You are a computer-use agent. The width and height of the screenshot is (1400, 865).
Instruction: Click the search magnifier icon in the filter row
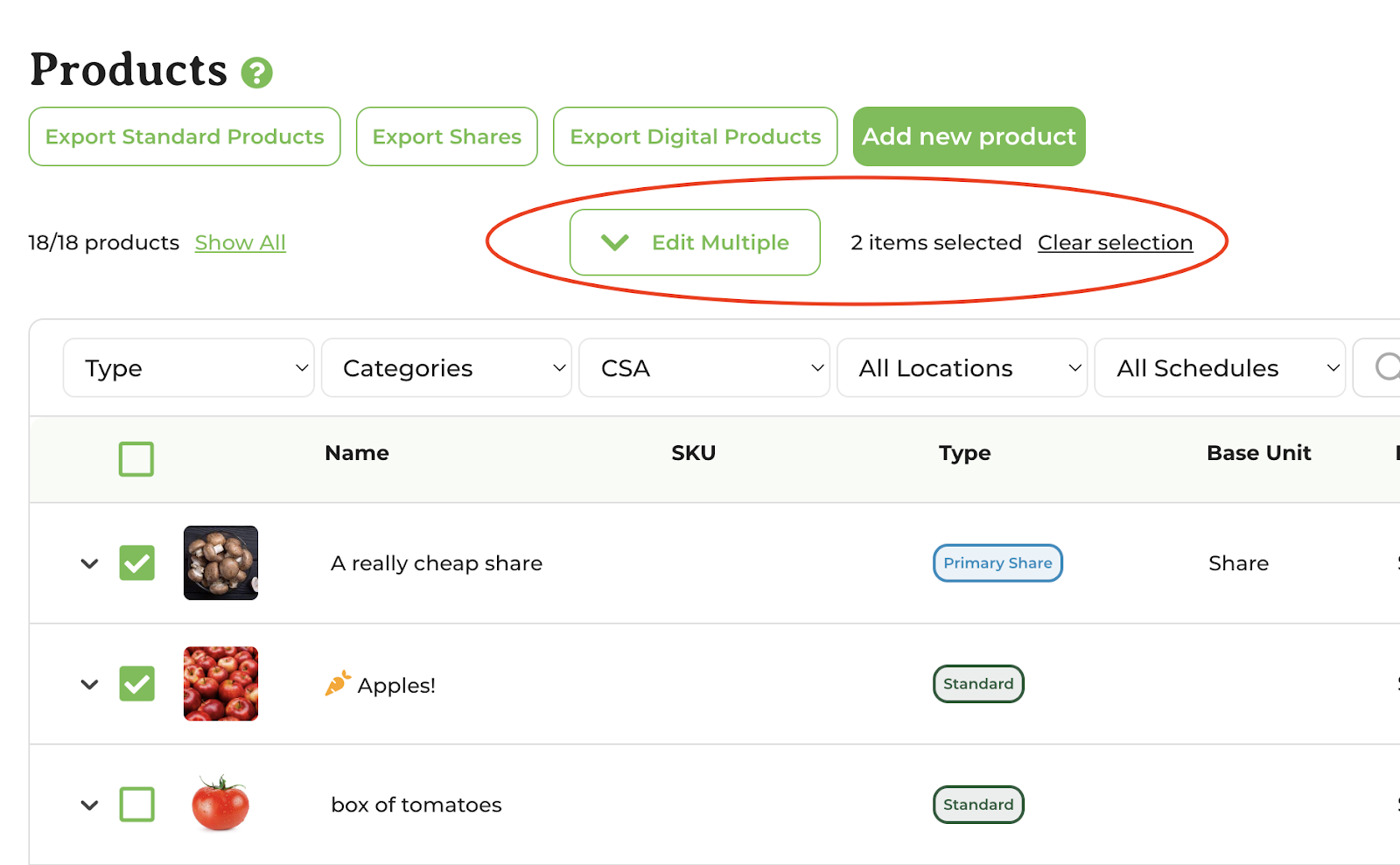click(x=1387, y=366)
